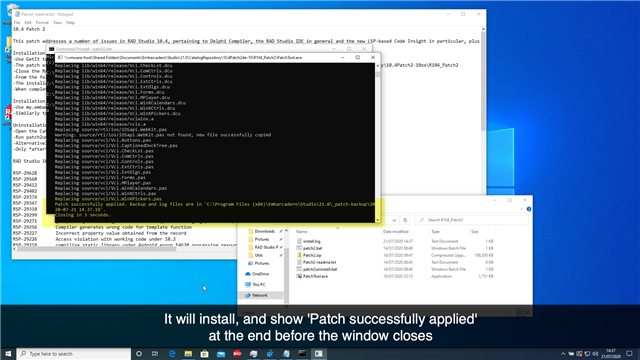Open the red RAD Studio taskbar icon

click(x=237, y=353)
